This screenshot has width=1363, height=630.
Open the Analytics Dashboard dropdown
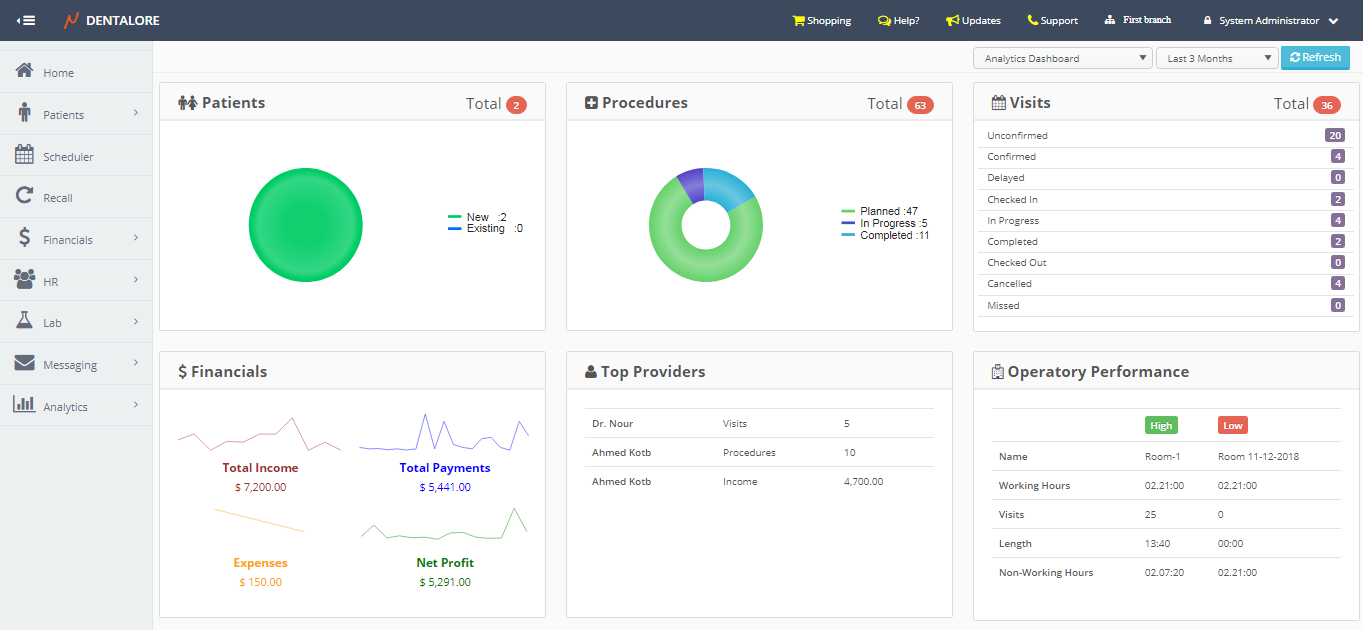pyautogui.click(x=1062, y=58)
